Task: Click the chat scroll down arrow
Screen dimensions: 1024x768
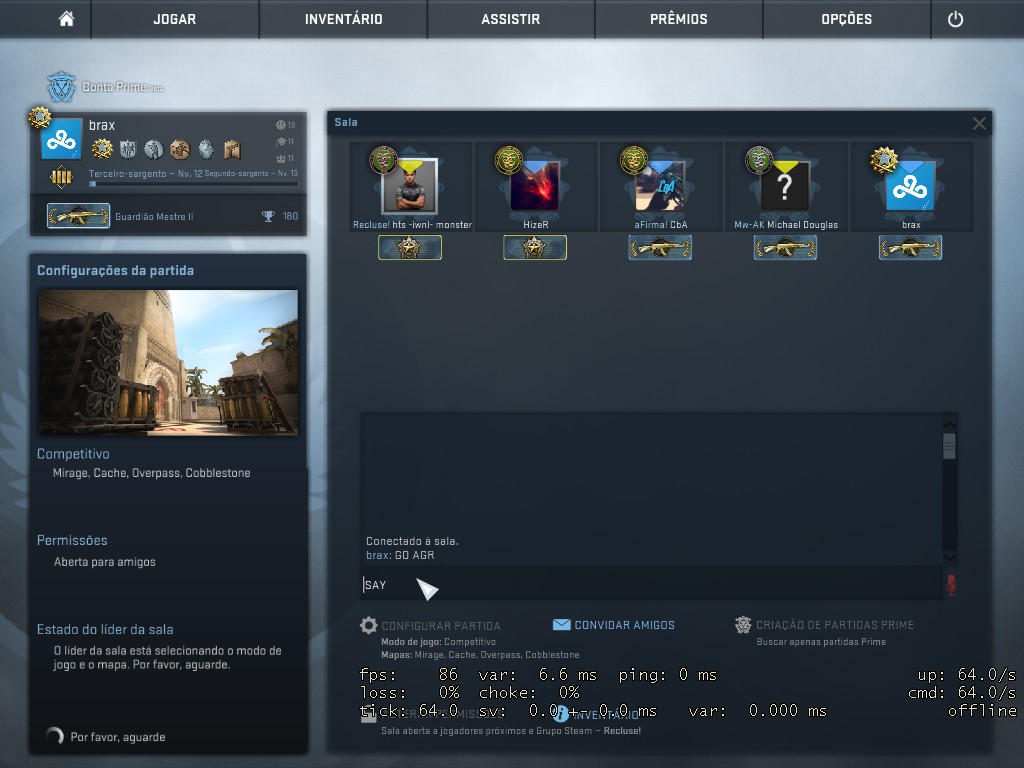Action: 950,556
